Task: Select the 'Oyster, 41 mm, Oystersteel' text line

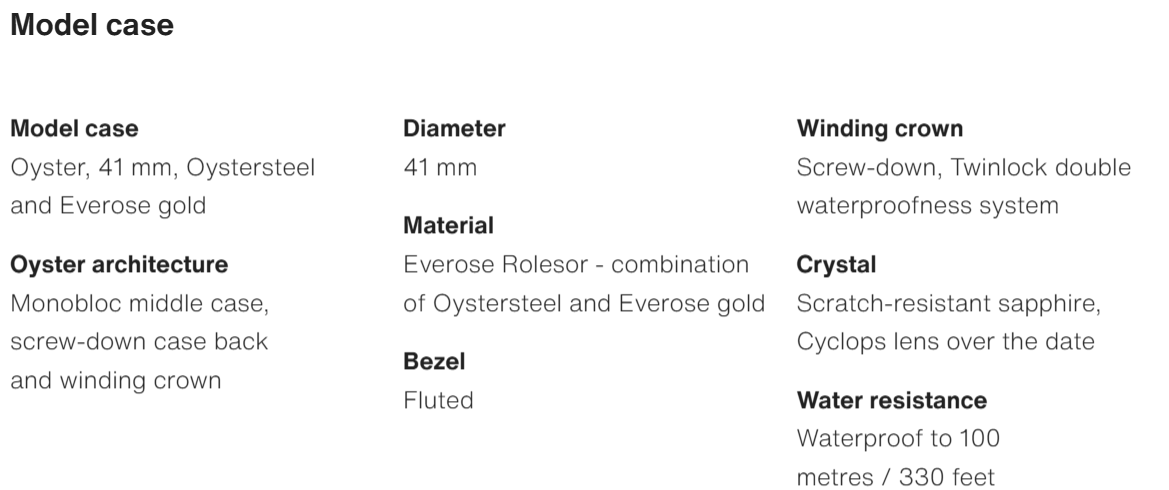Action: 162,167
